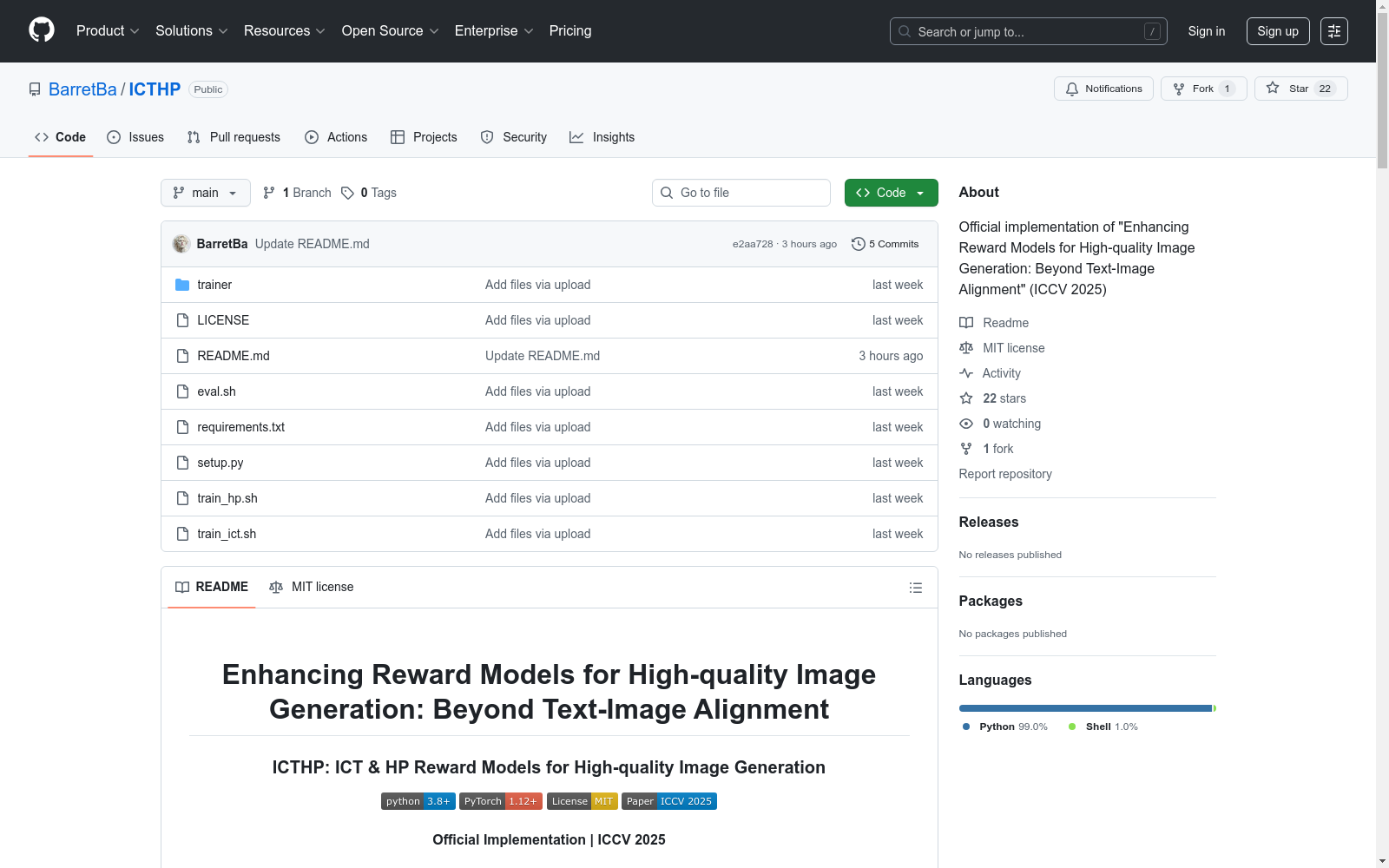This screenshot has width=1389, height=868.
Task: Switch to the Pull requests tab
Action: pyautogui.click(x=234, y=137)
